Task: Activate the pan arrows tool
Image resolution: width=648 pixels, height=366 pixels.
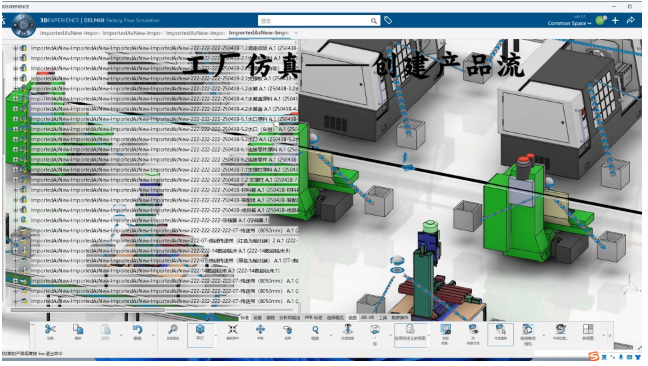Action: (260, 332)
